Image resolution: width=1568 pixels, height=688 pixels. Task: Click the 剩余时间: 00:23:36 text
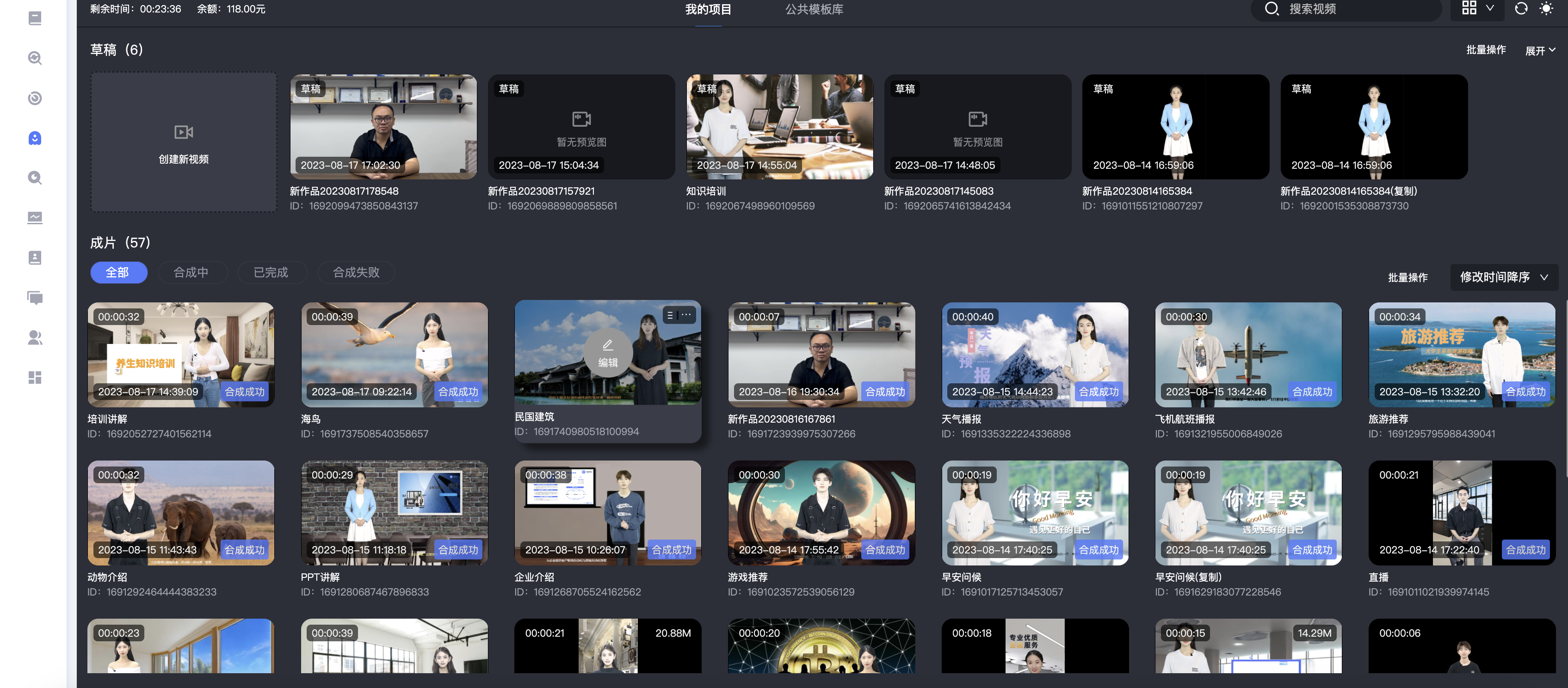pos(135,9)
